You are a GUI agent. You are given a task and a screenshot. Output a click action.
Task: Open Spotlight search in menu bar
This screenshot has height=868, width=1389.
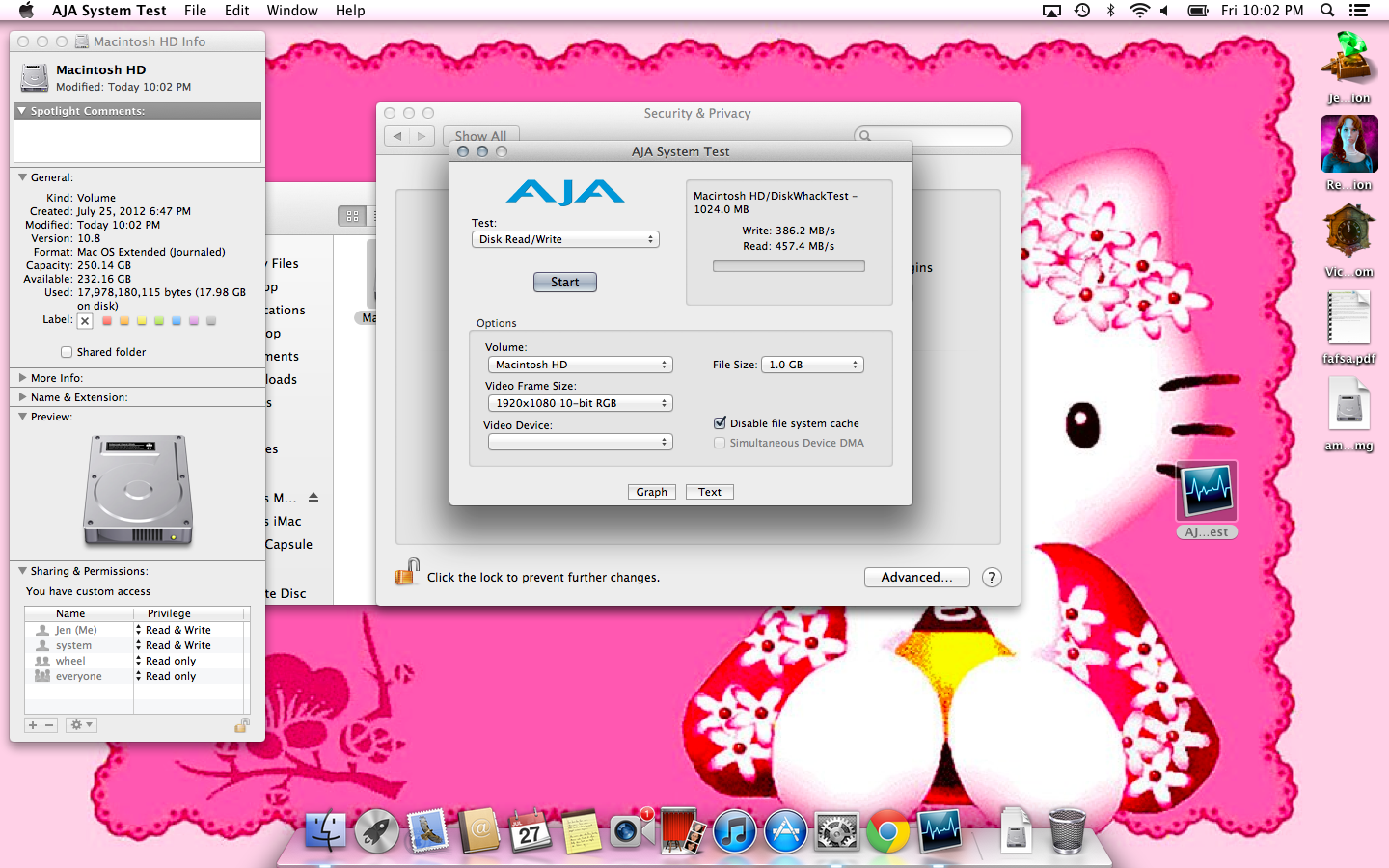click(1327, 11)
